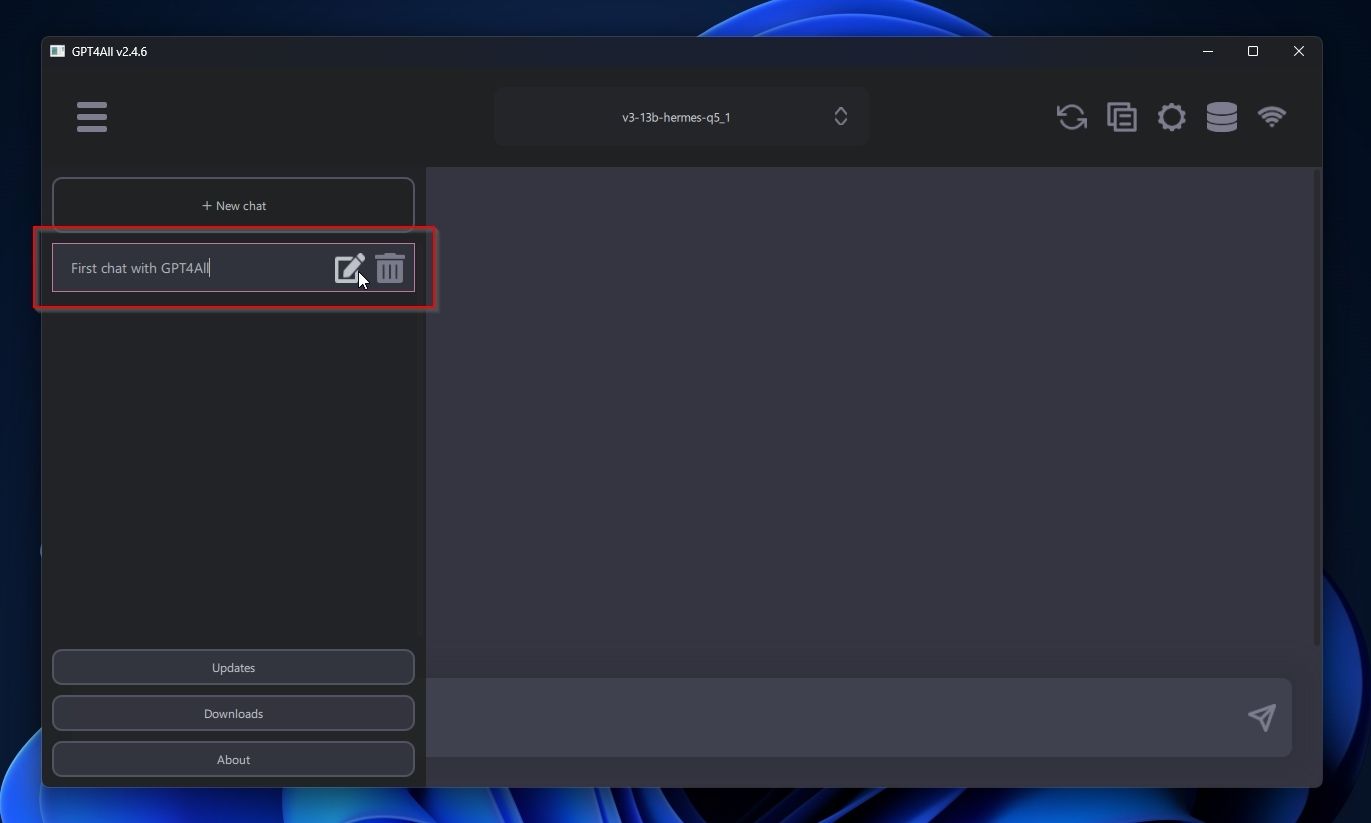Close the GPT4All window
The image size is (1371, 823).
(x=1299, y=52)
